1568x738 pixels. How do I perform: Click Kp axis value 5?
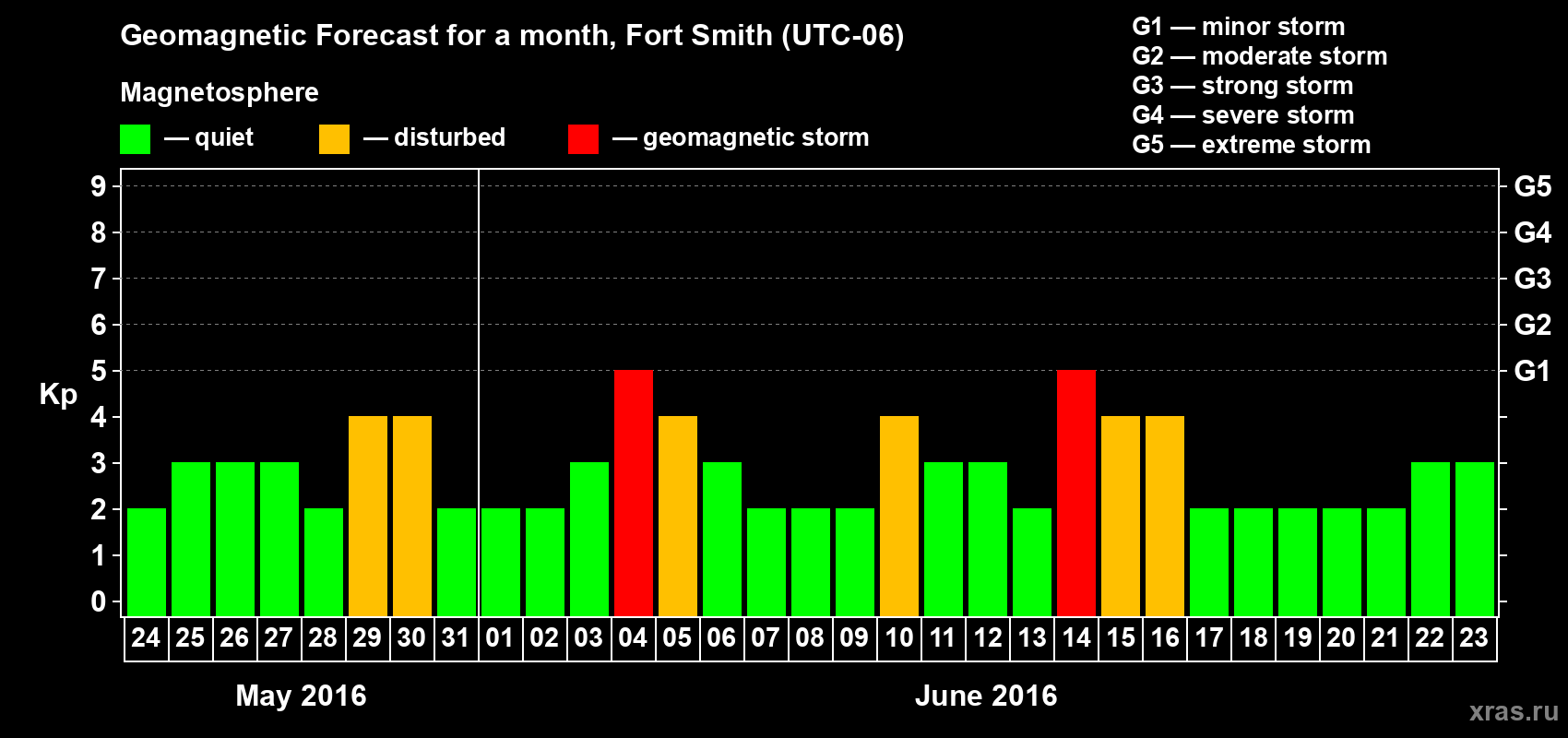(99, 371)
